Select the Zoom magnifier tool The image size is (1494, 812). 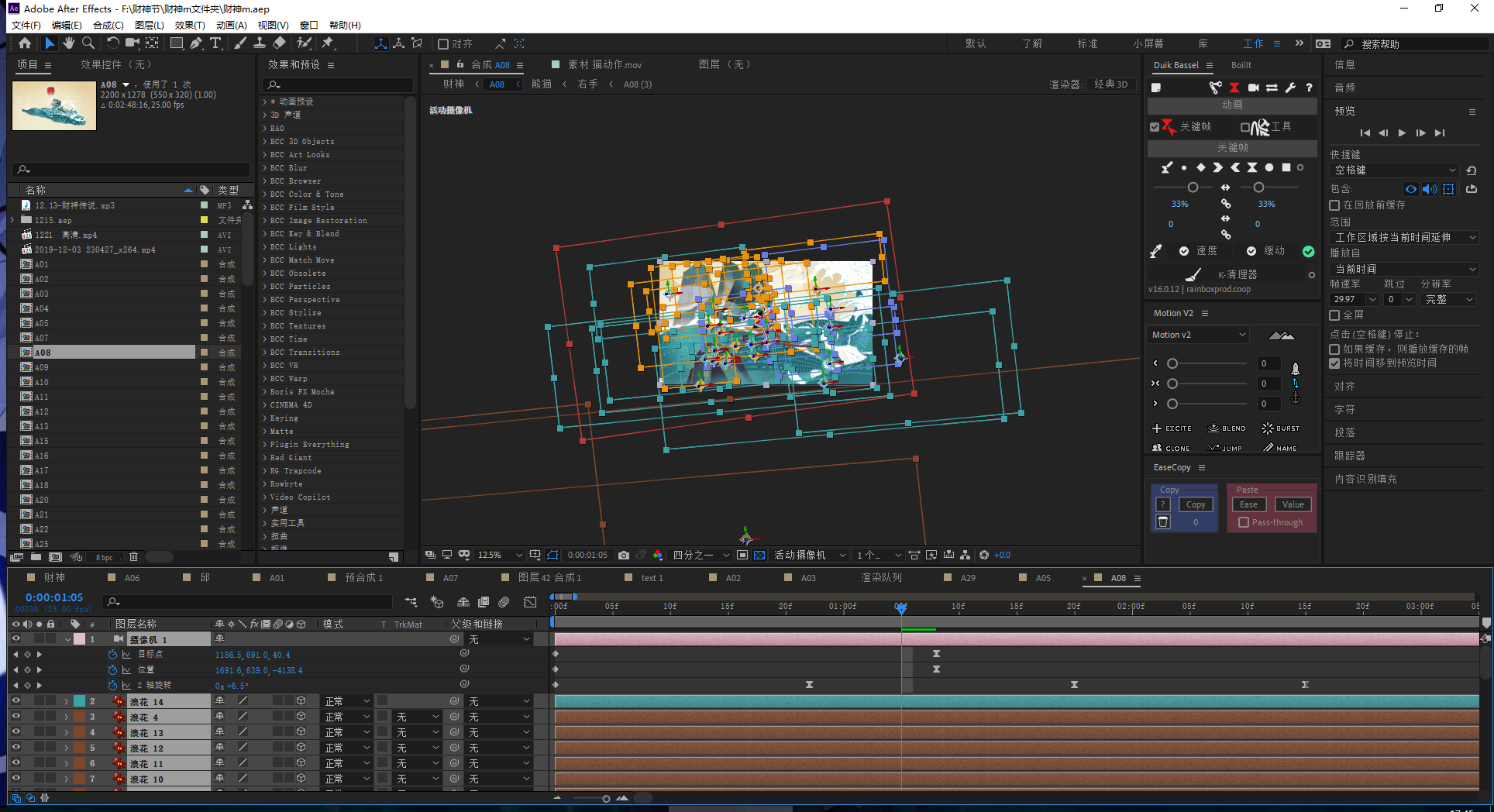click(88, 43)
